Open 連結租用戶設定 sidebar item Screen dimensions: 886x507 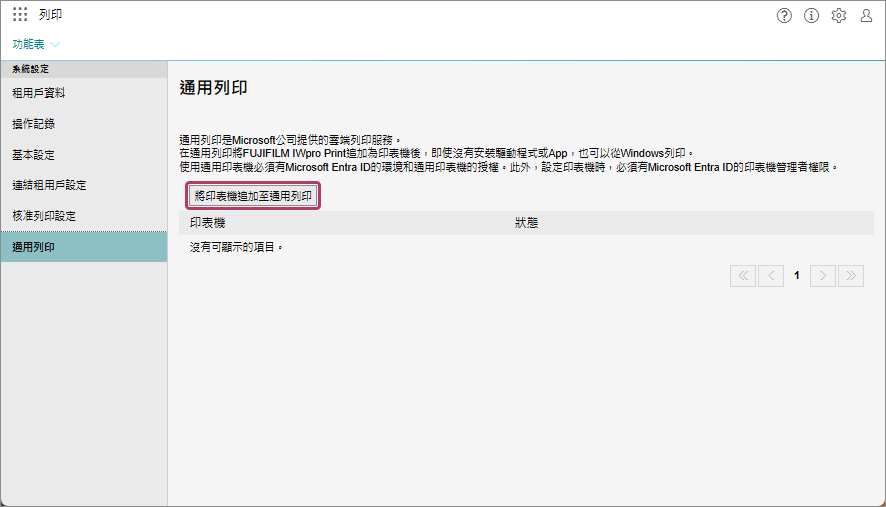click(49, 185)
